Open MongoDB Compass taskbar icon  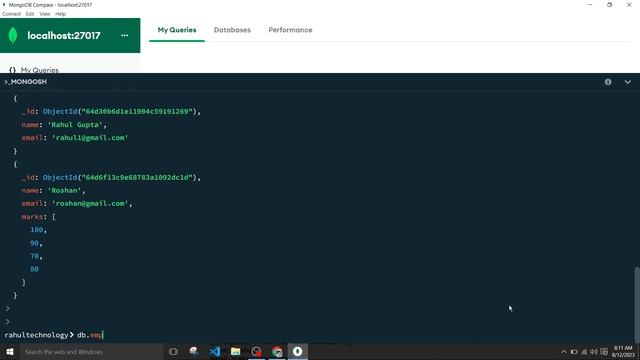point(298,351)
